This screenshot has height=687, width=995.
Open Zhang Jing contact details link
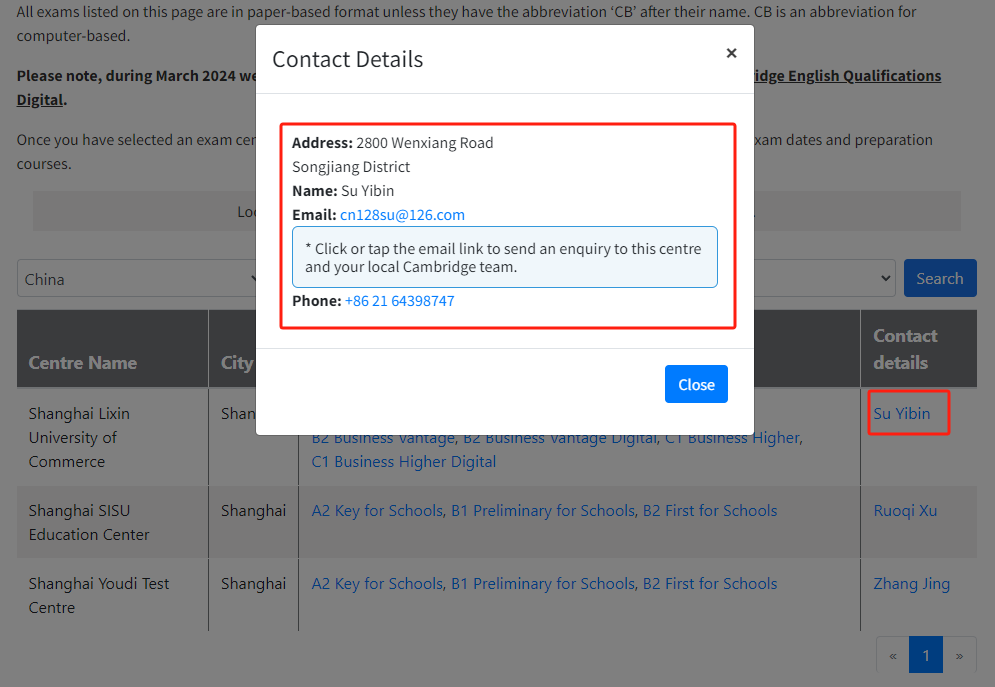(911, 584)
